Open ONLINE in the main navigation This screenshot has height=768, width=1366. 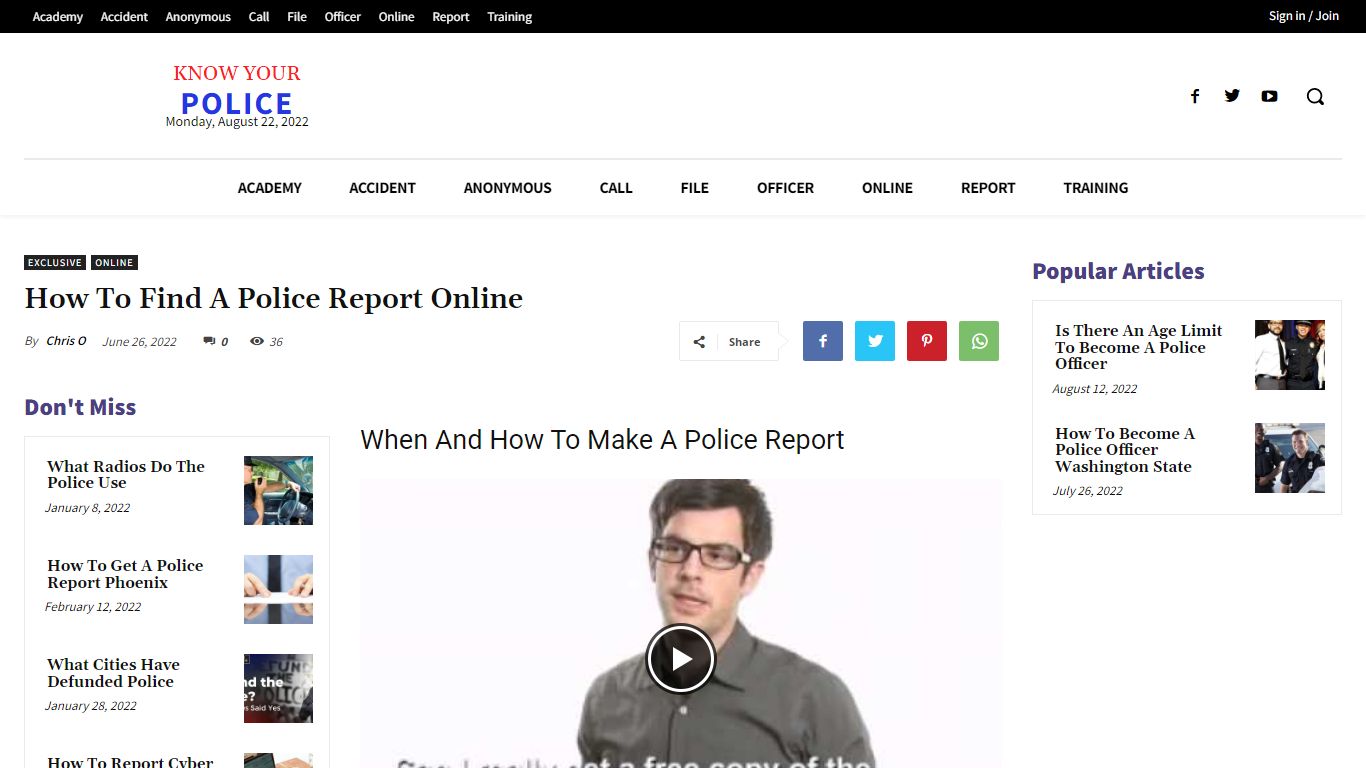click(887, 188)
